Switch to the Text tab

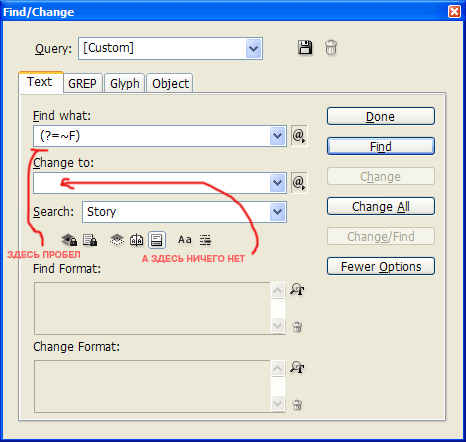click(x=40, y=82)
